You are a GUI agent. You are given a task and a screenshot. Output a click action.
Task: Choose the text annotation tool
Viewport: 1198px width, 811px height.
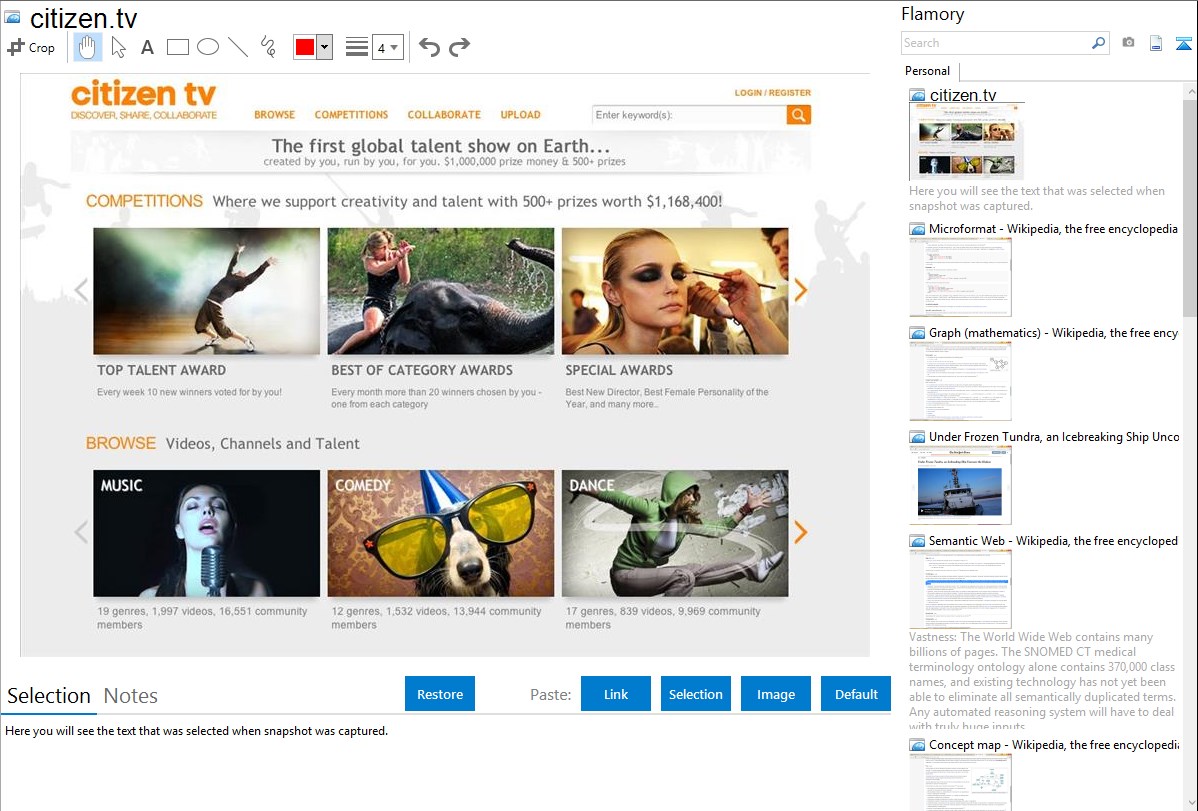pyautogui.click(x=147, y=47)
